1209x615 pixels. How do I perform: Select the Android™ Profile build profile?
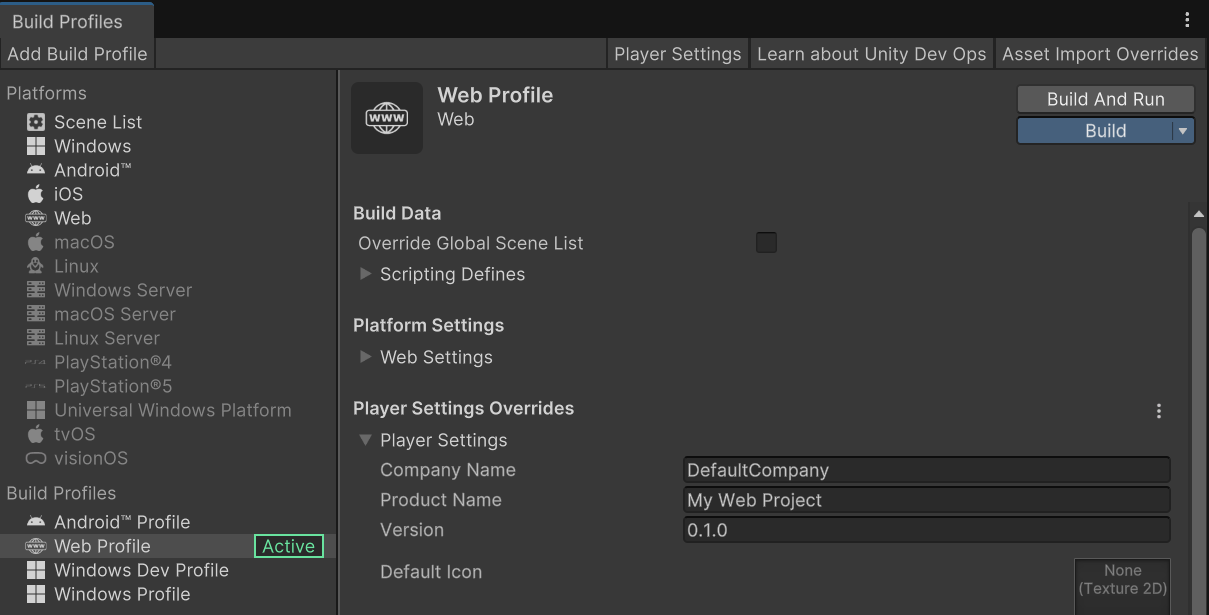point(168,522)
